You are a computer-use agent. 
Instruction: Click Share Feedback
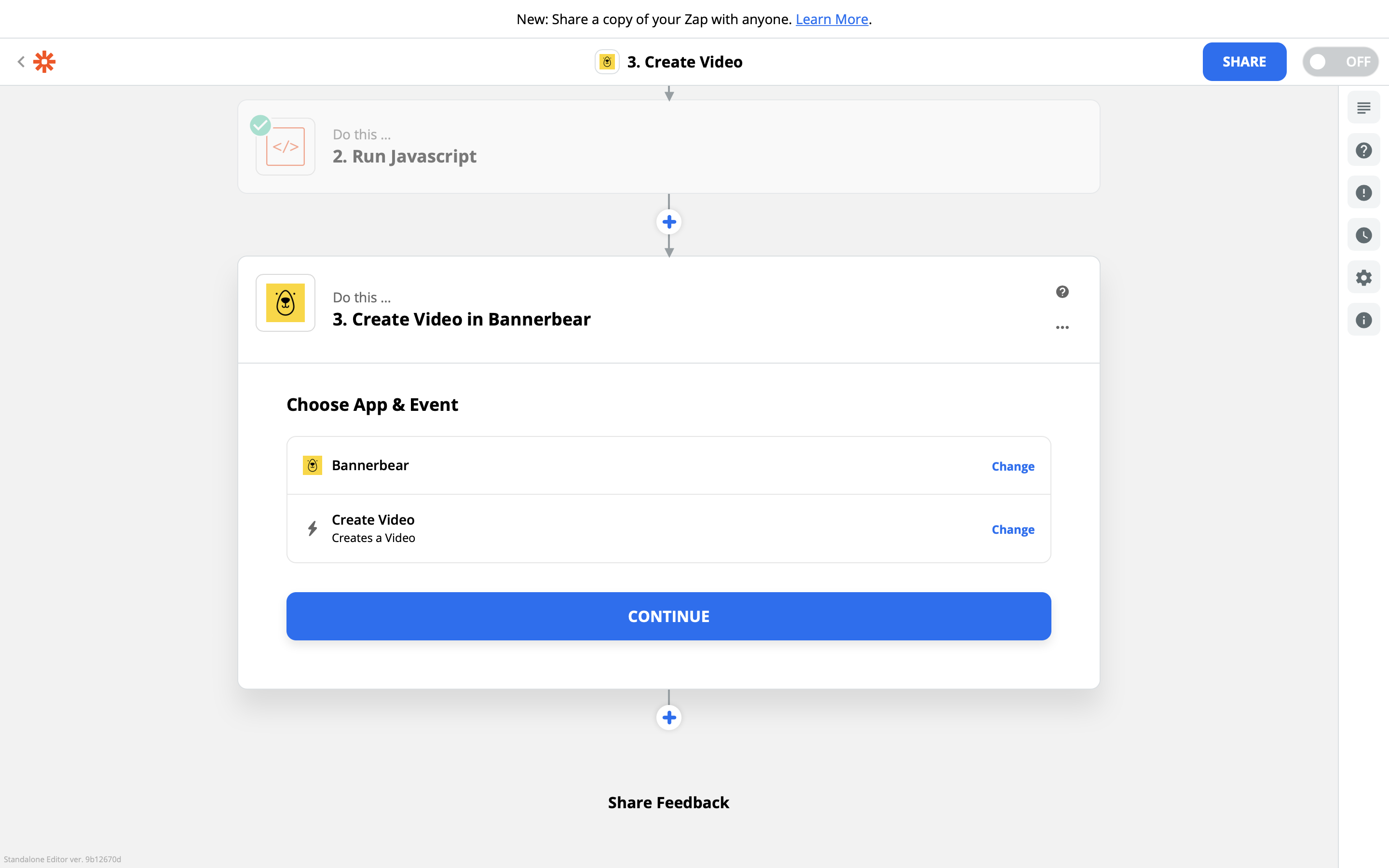click(668, 802)
